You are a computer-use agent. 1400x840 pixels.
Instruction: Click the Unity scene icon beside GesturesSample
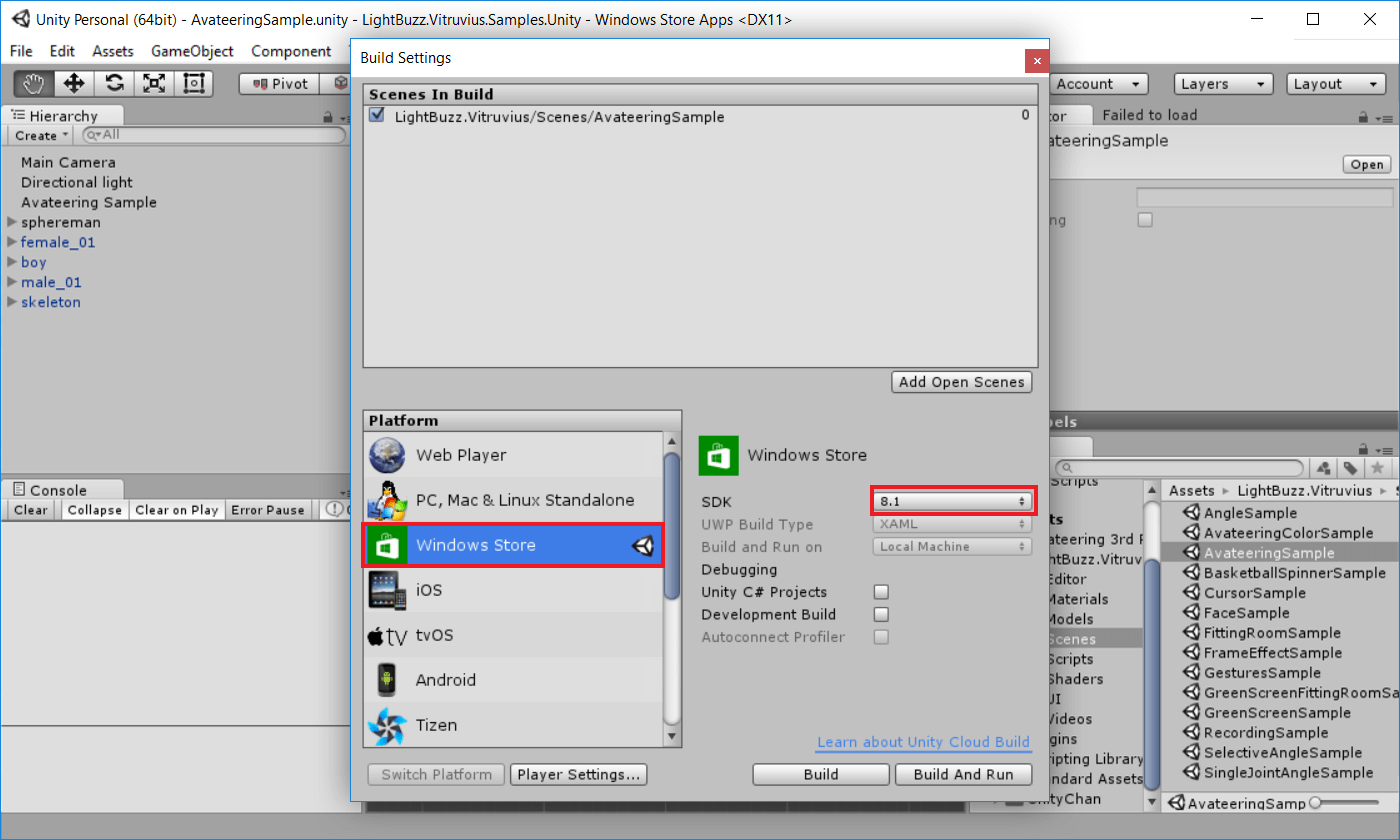[1192, 673]
